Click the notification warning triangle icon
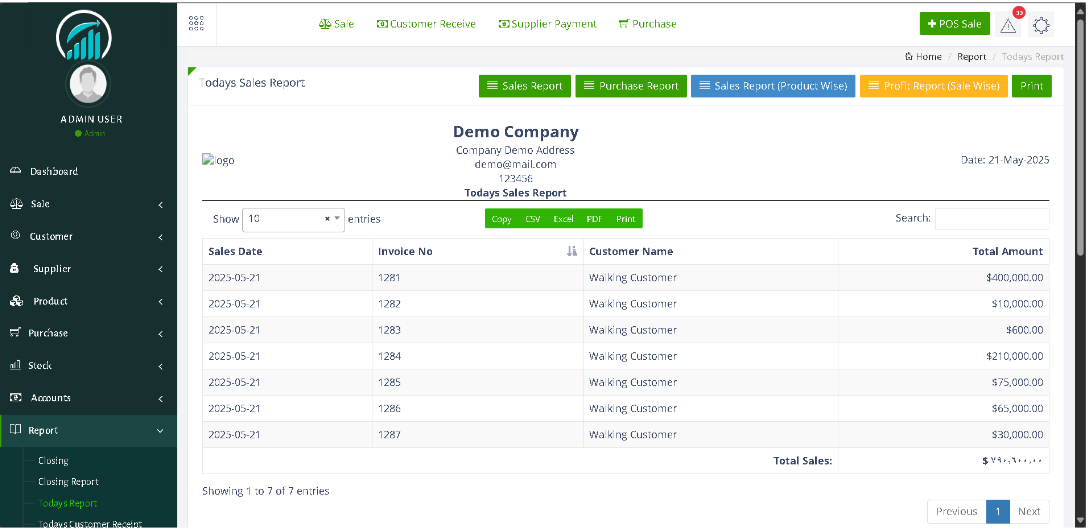 [1008, 25]
